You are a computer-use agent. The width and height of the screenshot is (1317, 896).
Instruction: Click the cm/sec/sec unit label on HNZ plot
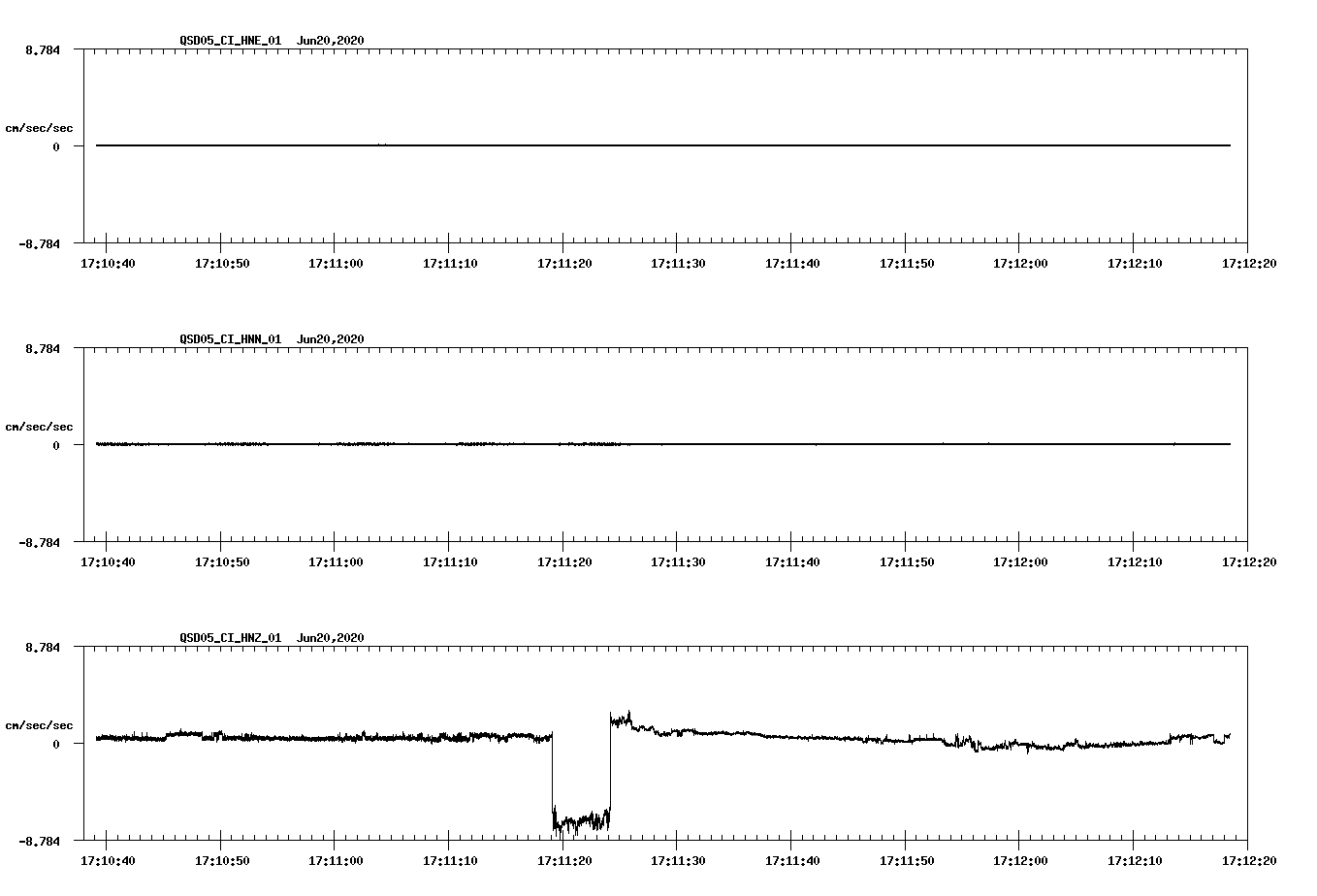pos(39,725)
